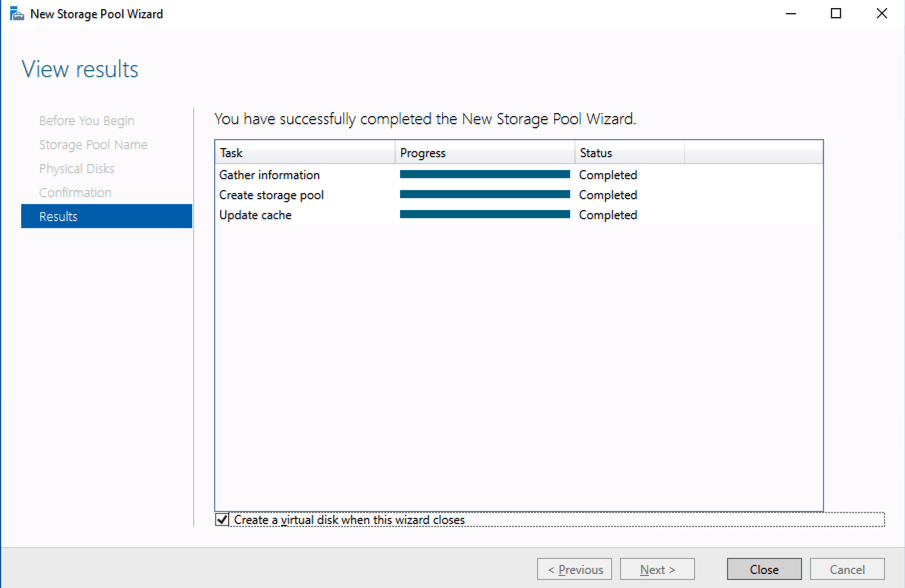905x588 pixels.
Task: Click the Create storage pool progress bar
Action: (x=484, y=195)
